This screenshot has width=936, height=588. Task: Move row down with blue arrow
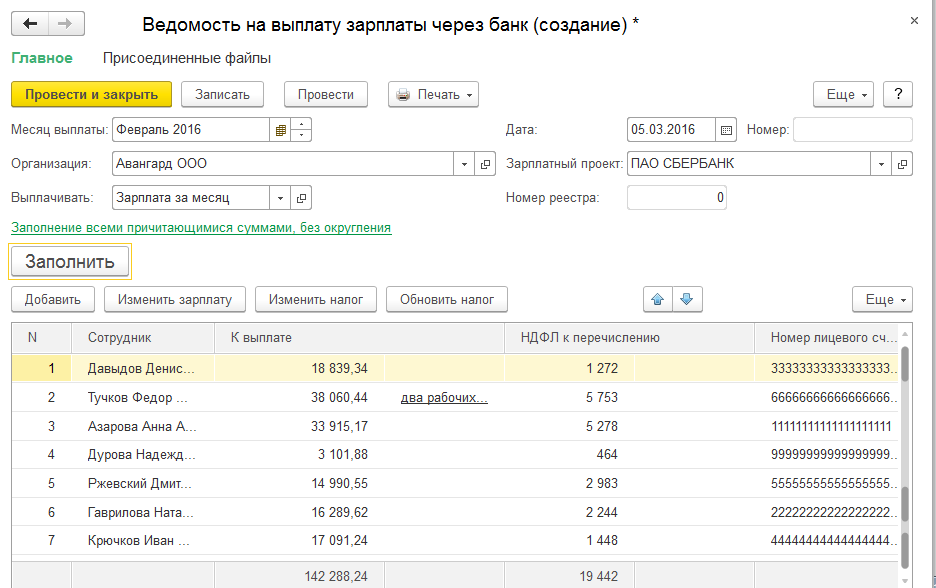[x=685, y=299]
